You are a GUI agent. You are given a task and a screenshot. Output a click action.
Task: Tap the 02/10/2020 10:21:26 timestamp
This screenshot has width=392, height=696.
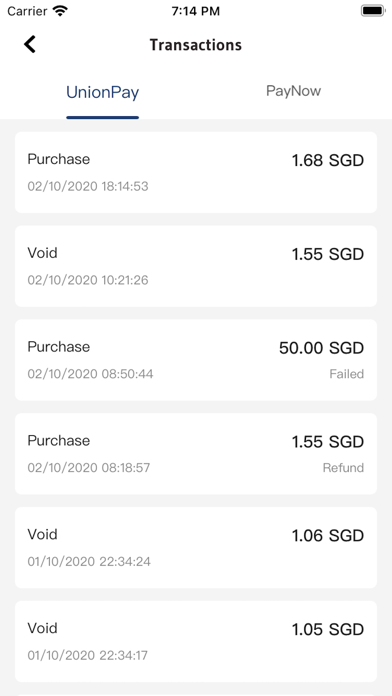point(88,280)
